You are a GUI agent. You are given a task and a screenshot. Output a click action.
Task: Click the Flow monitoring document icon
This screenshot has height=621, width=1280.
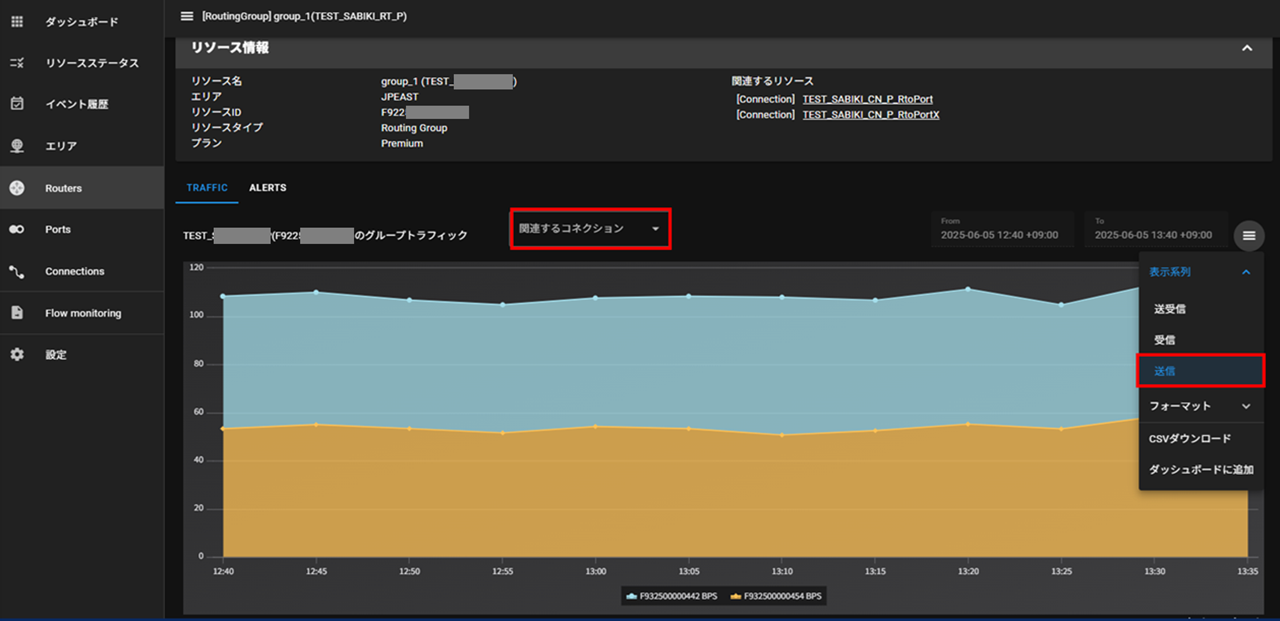17,313
